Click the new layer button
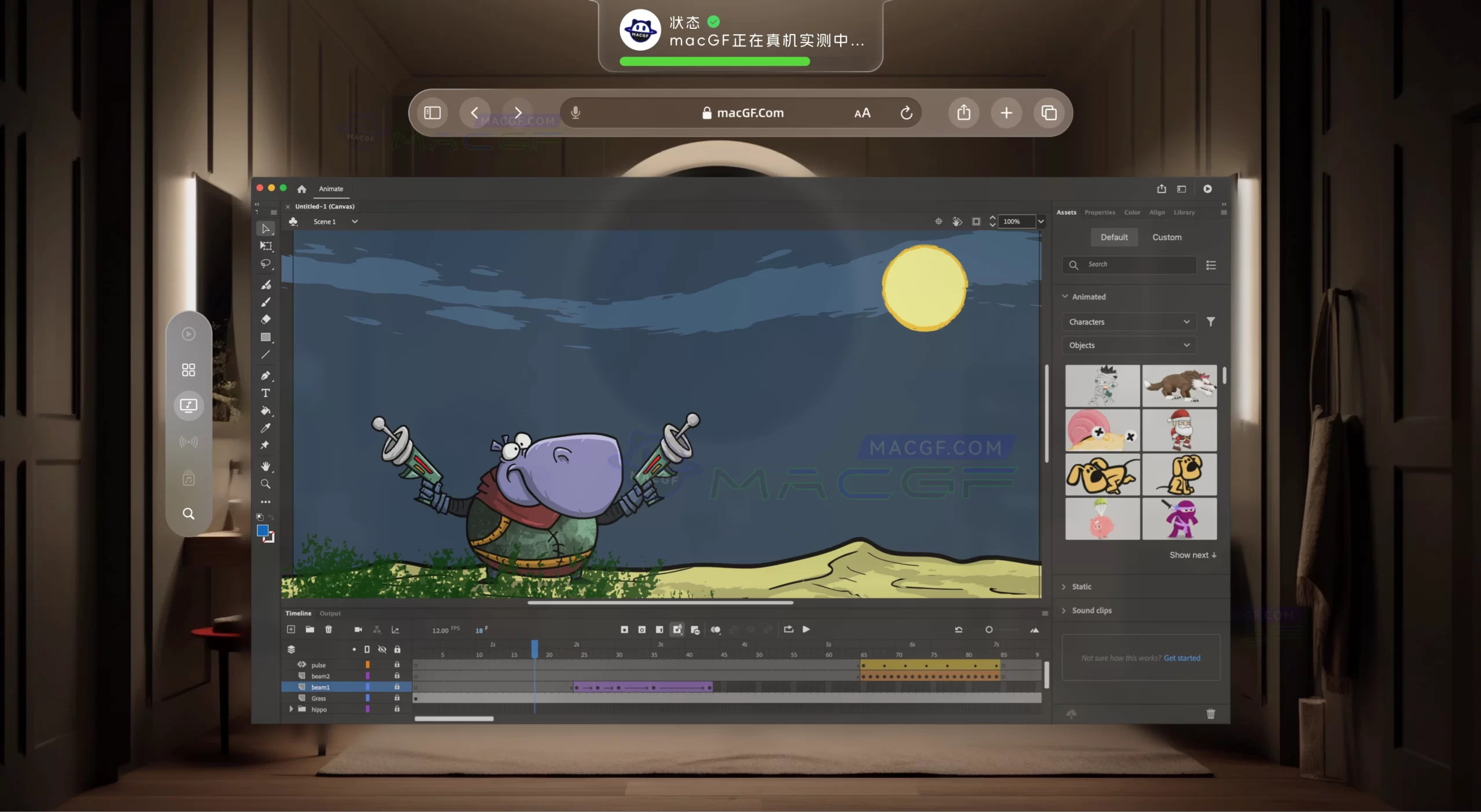Screen dimensions: 1481x812 coord(291,630)
